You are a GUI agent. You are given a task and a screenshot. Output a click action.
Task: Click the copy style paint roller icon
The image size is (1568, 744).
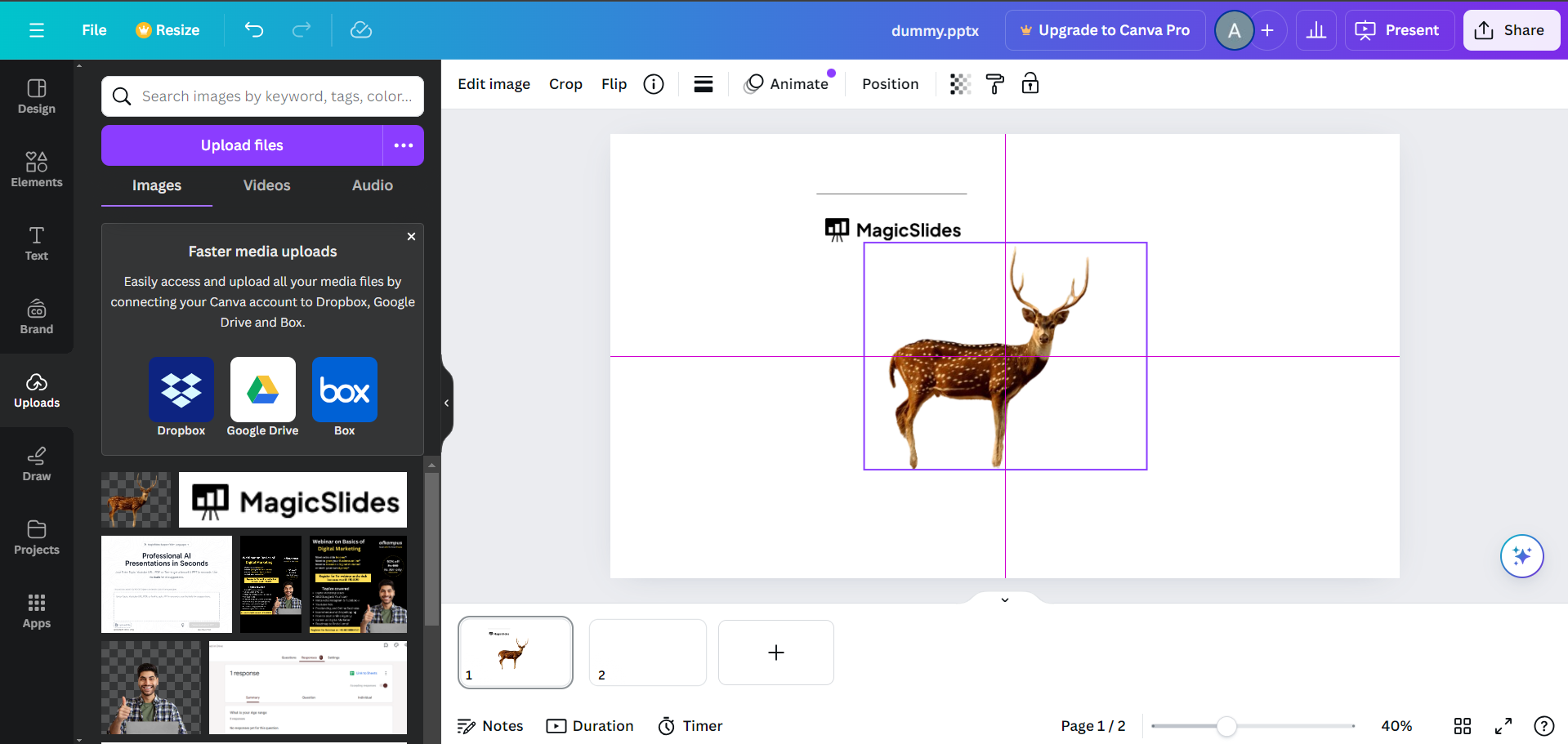tap(994, 84)
